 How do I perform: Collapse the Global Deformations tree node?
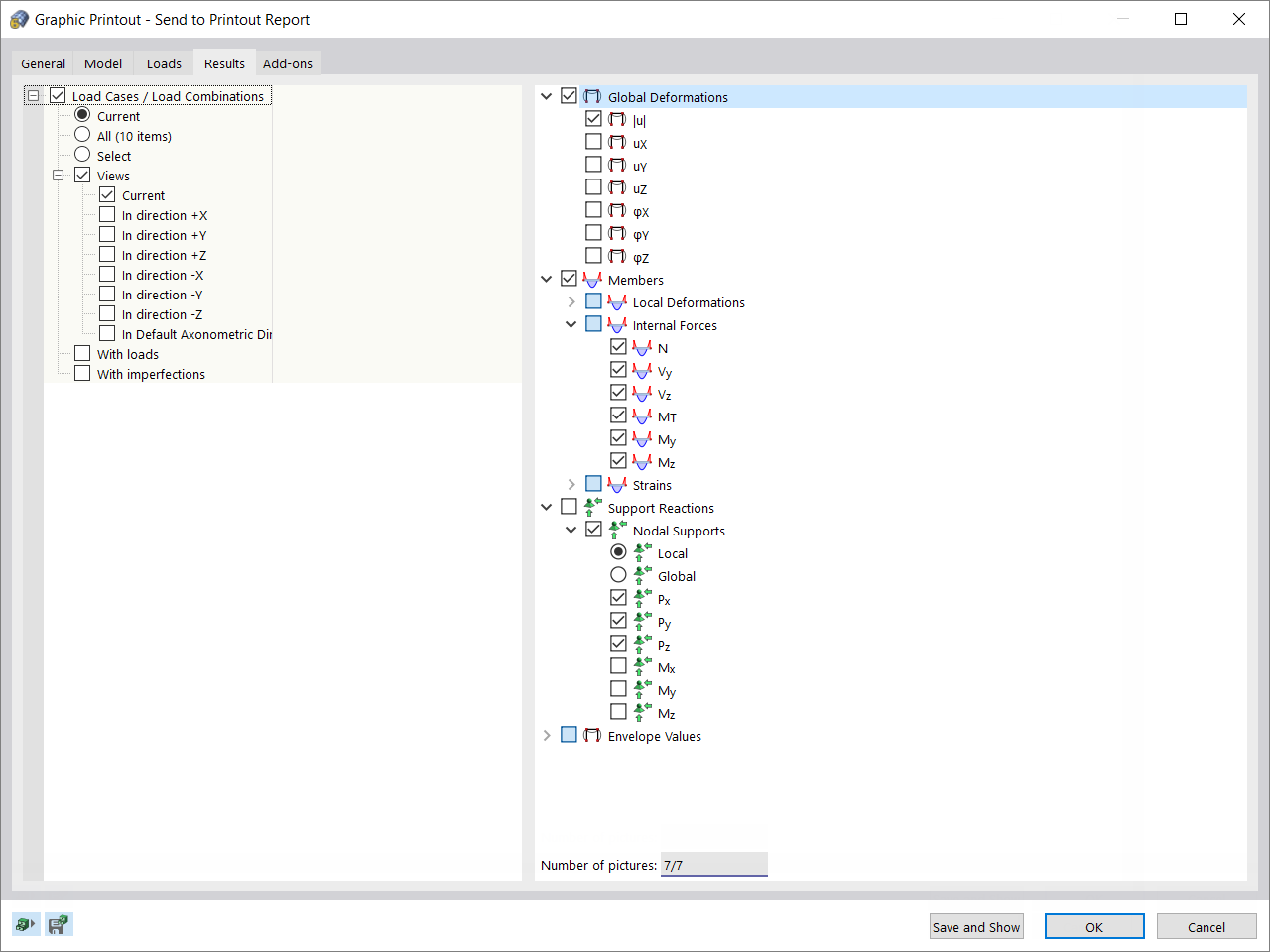[547, 96]
